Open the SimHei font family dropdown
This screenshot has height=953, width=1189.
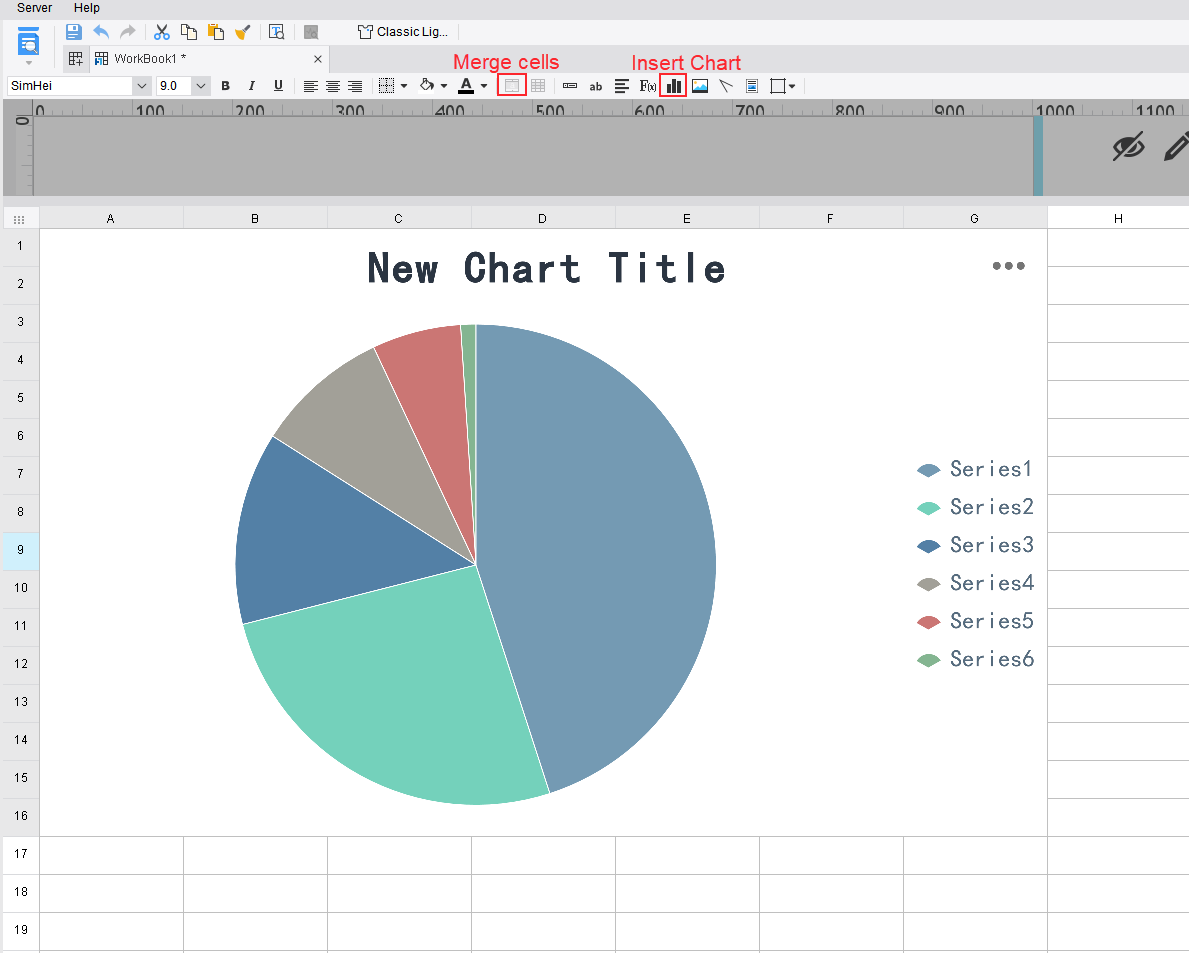[x=141, y=86]
